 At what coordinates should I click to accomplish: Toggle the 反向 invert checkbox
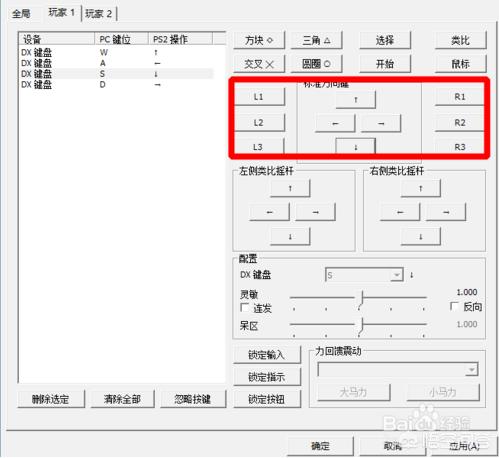coord(454,306)
